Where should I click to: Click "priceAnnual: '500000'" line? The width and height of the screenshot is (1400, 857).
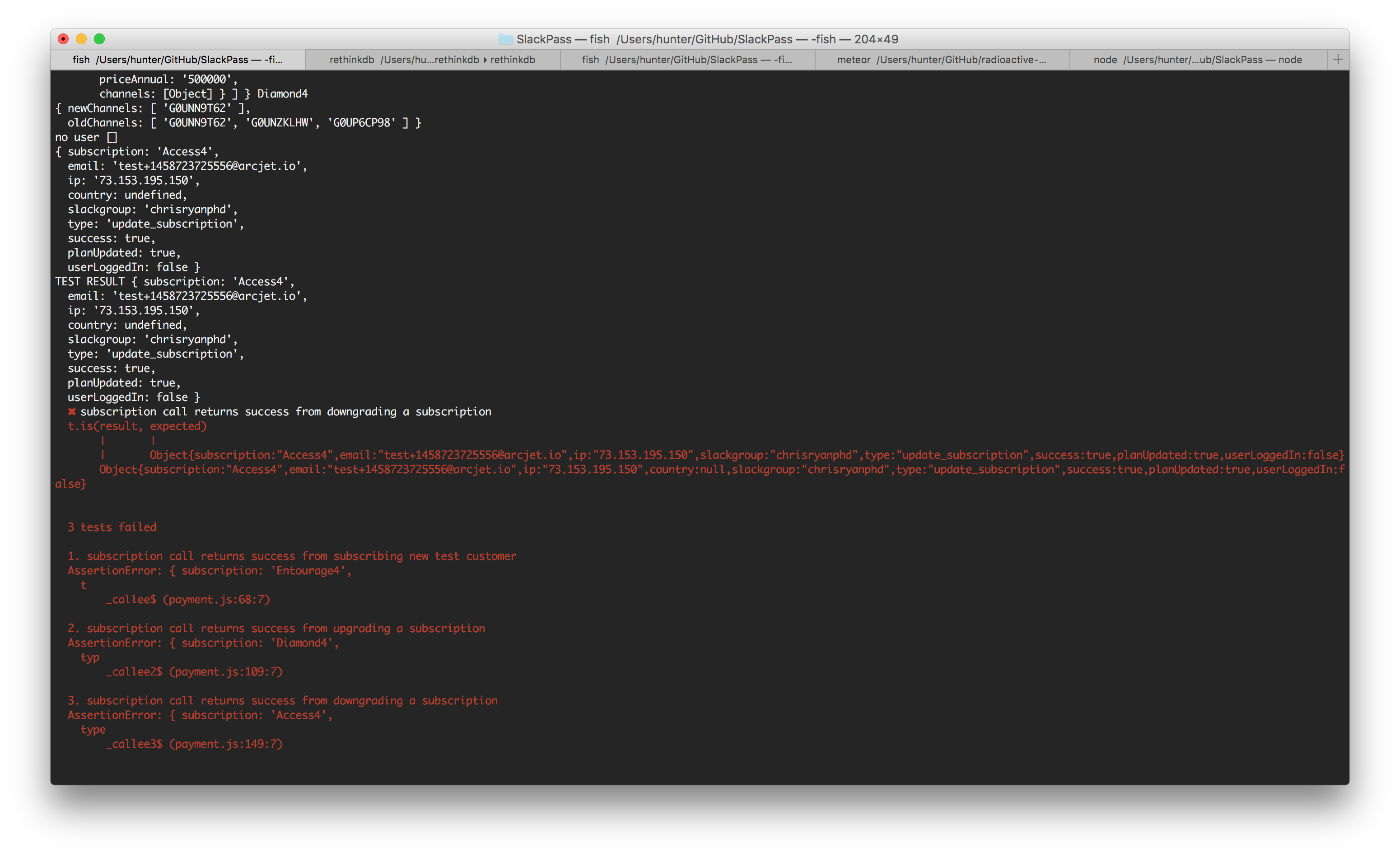point(169,79)
